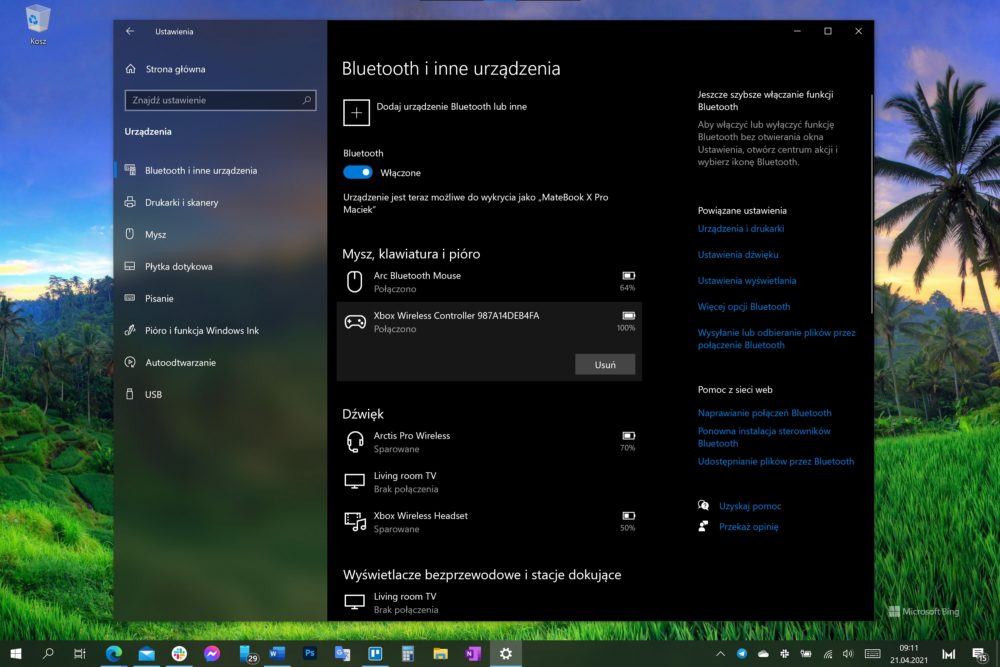Click the gamepad icon of Xbox Controller
1000x667 pixels.
355,322
